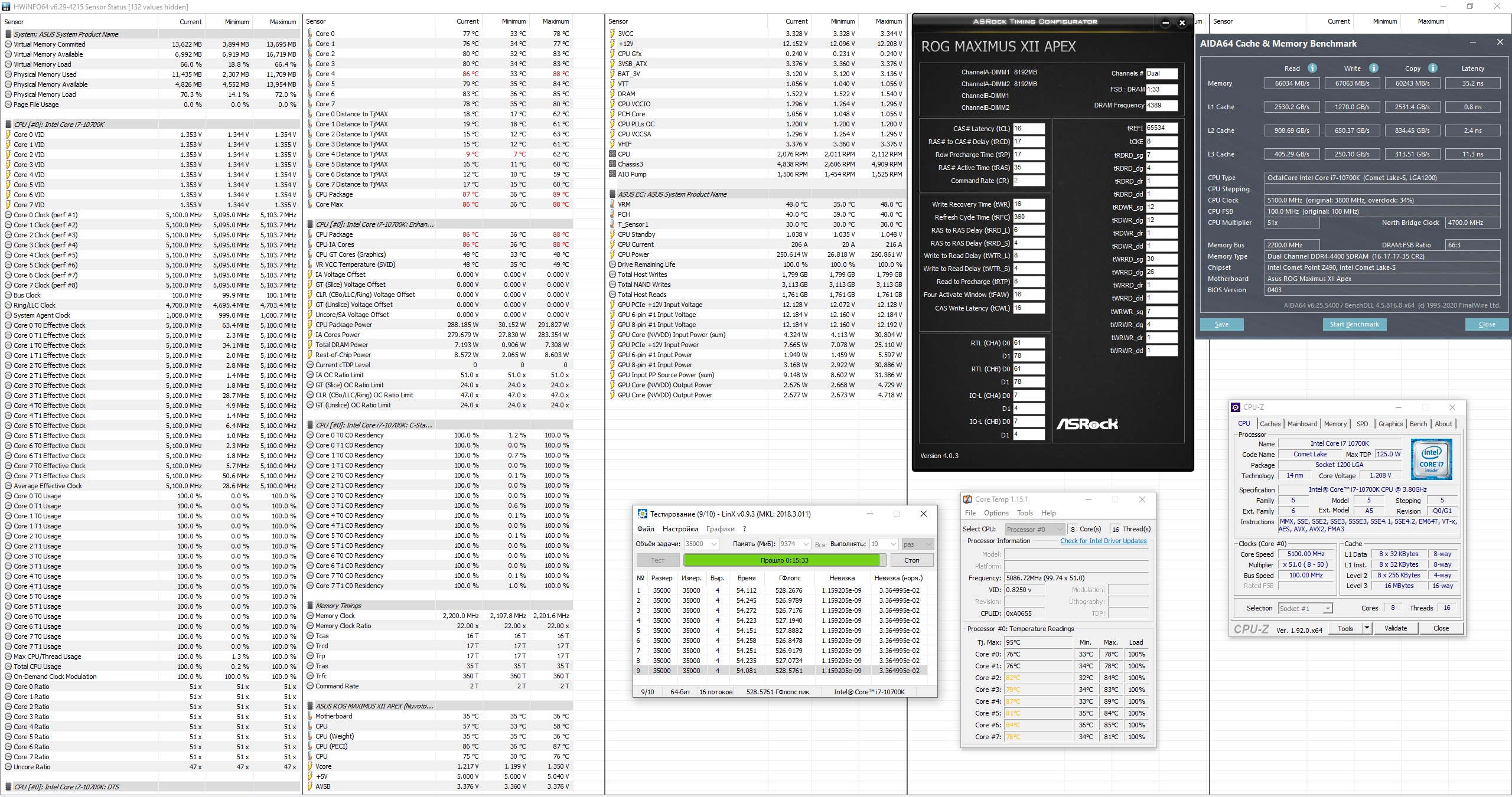
Task: Click the green elapsed-time progress bar in LinX
Action: pyautogui.click(x=781, y=560)
